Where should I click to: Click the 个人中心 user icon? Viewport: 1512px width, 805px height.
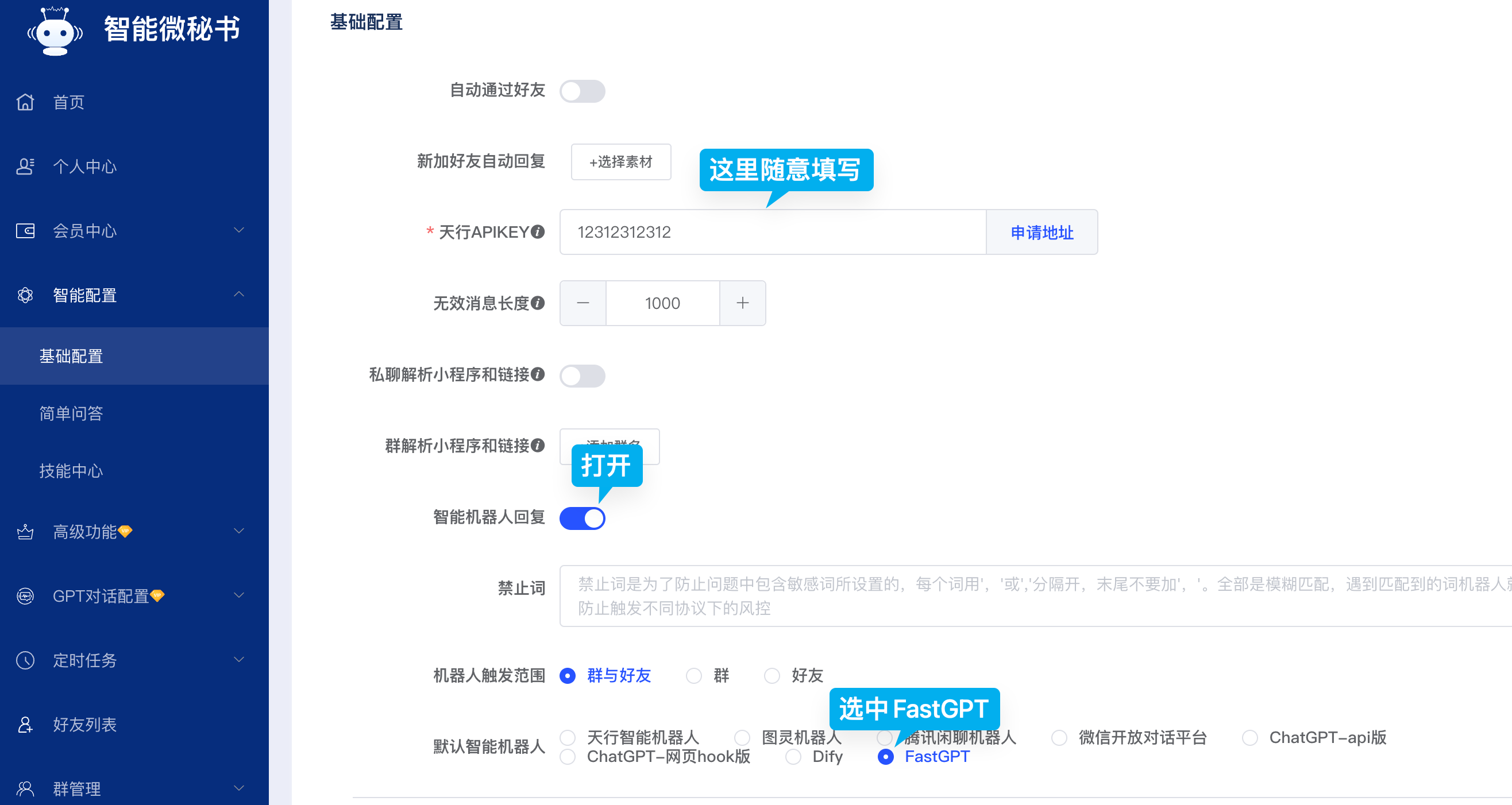point(25,167)
